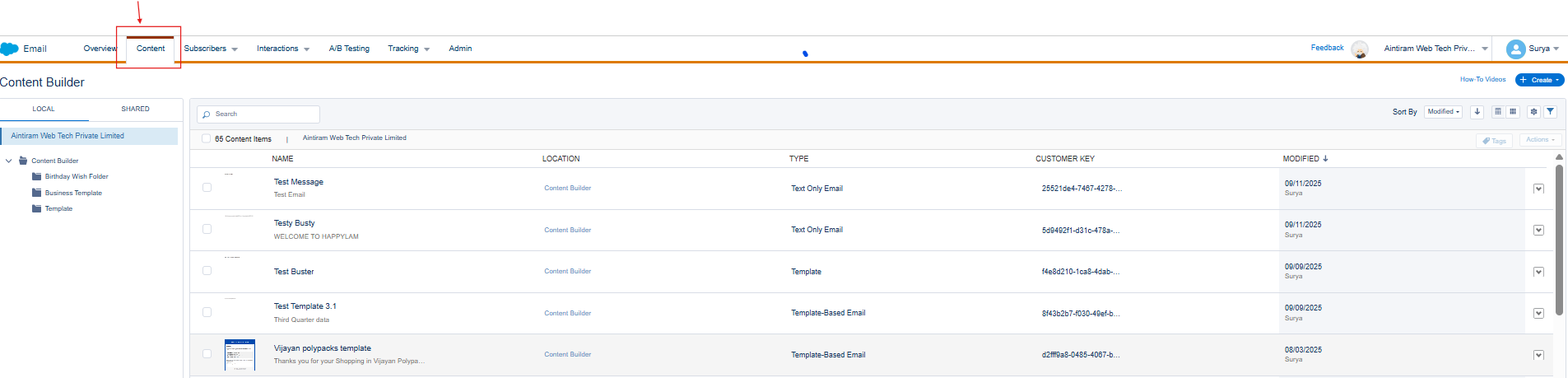Click the sort direction arrow button

click(x=1477, y=112)
